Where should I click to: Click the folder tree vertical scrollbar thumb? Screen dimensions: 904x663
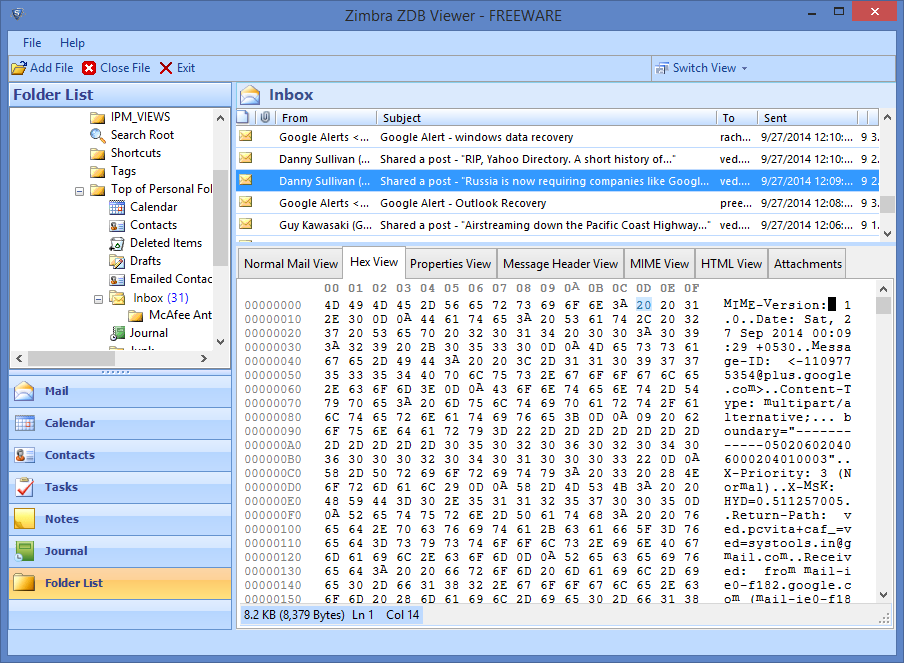pyautogui.click(x=220, y=217)
